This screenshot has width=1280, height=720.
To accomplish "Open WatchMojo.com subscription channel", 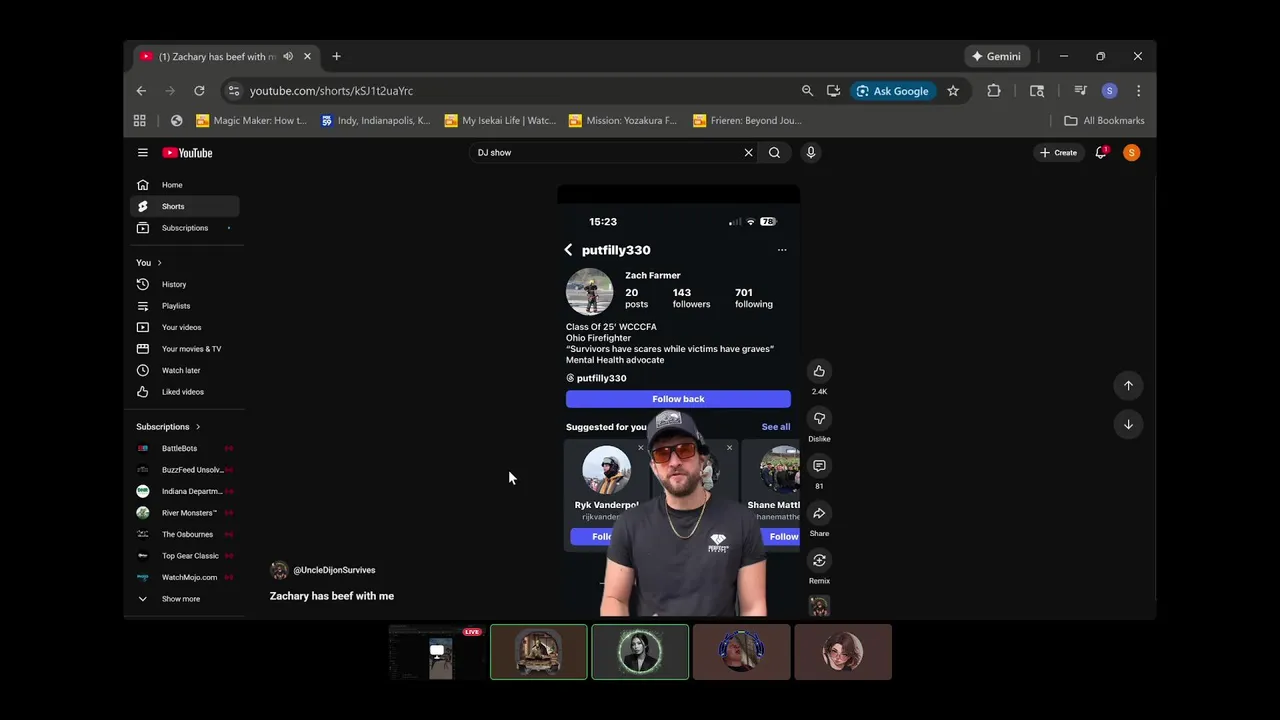I will click(x=185, y=578).
